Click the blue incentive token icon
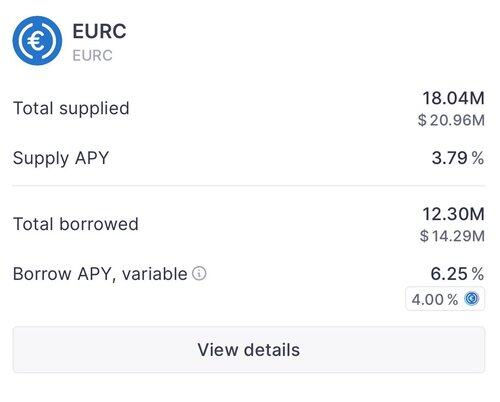 472,298
